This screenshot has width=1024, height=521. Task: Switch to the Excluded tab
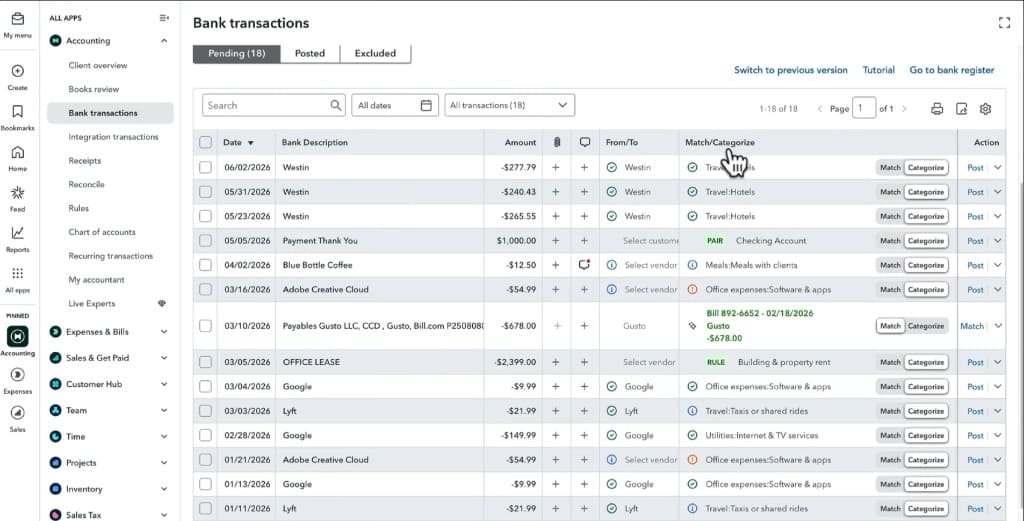point(376,54)
